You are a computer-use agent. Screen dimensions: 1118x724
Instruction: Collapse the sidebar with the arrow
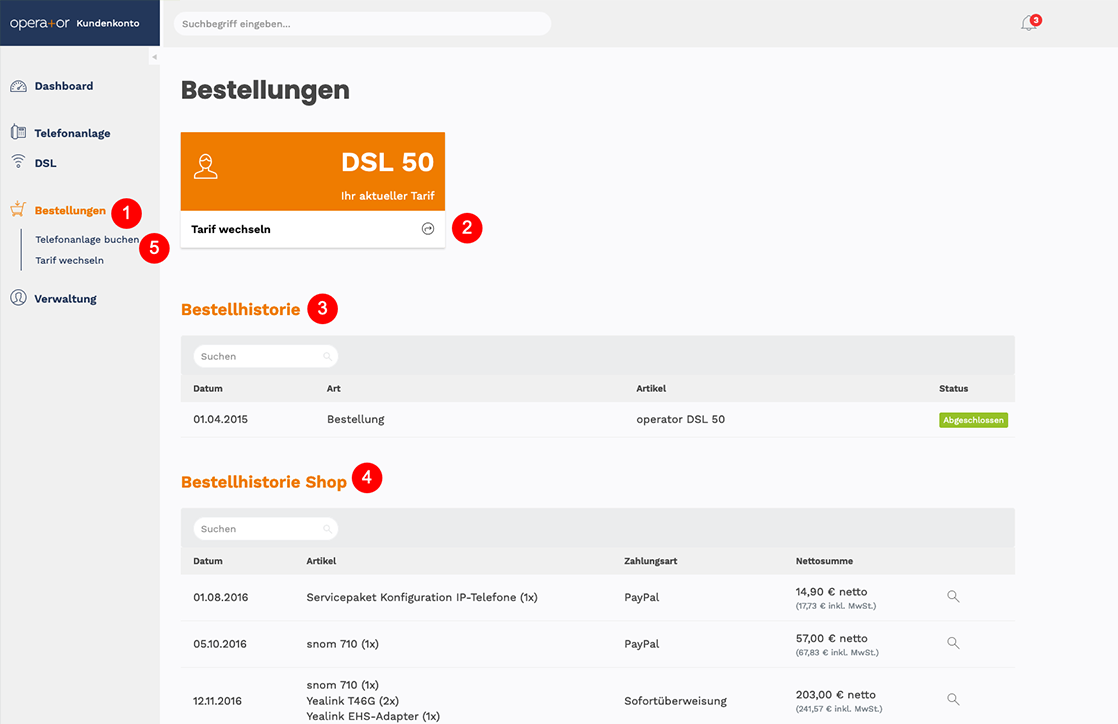coord(154,57)
